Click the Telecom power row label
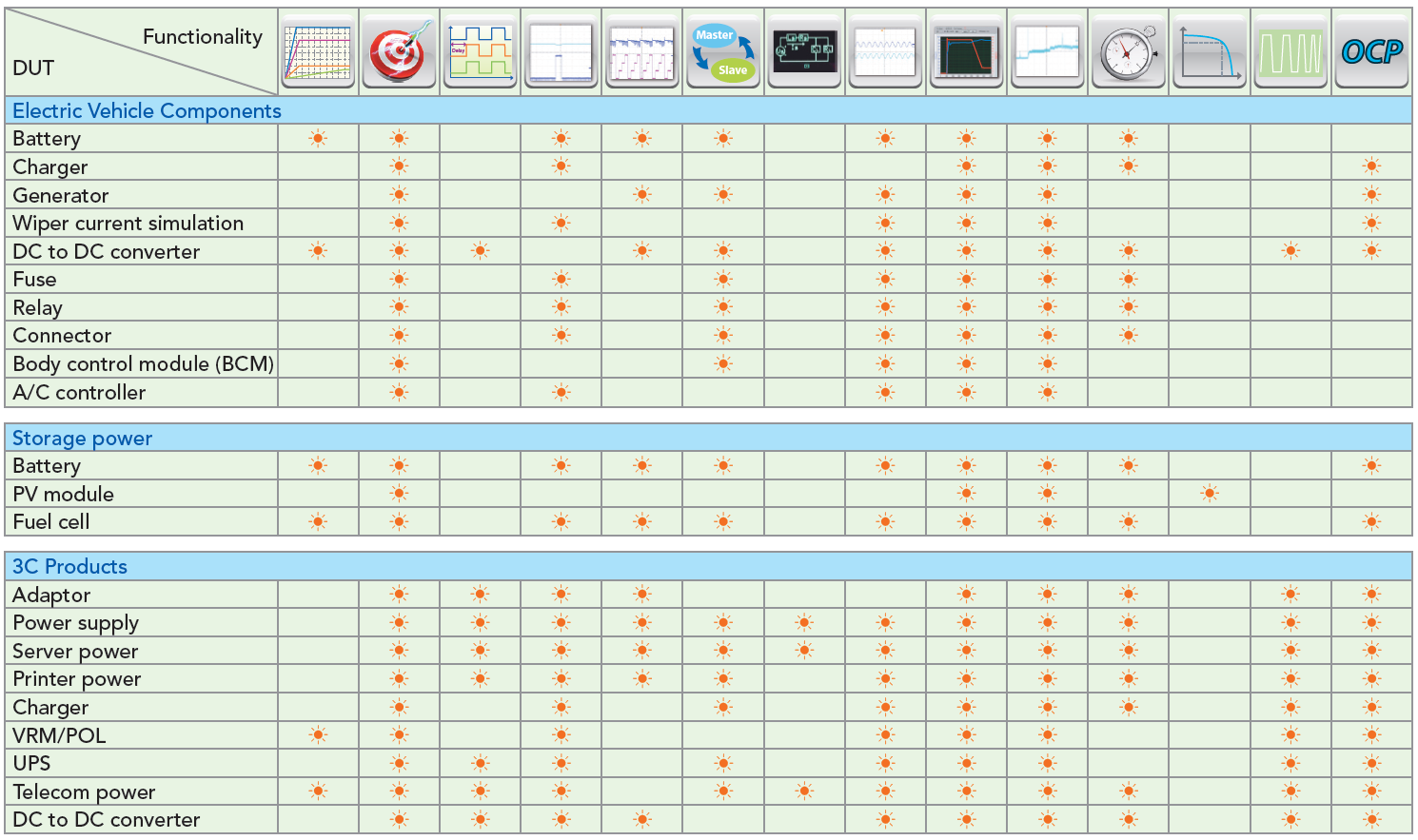 pyautogui.click(x=84, y=792)
